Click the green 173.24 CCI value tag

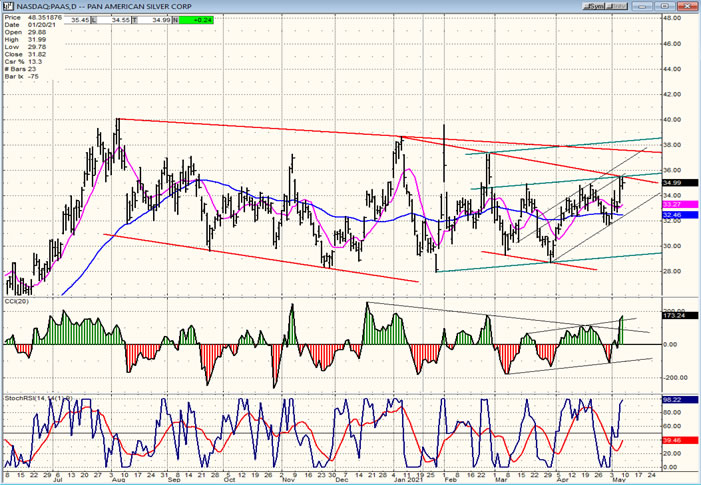(x=673, y=316)
